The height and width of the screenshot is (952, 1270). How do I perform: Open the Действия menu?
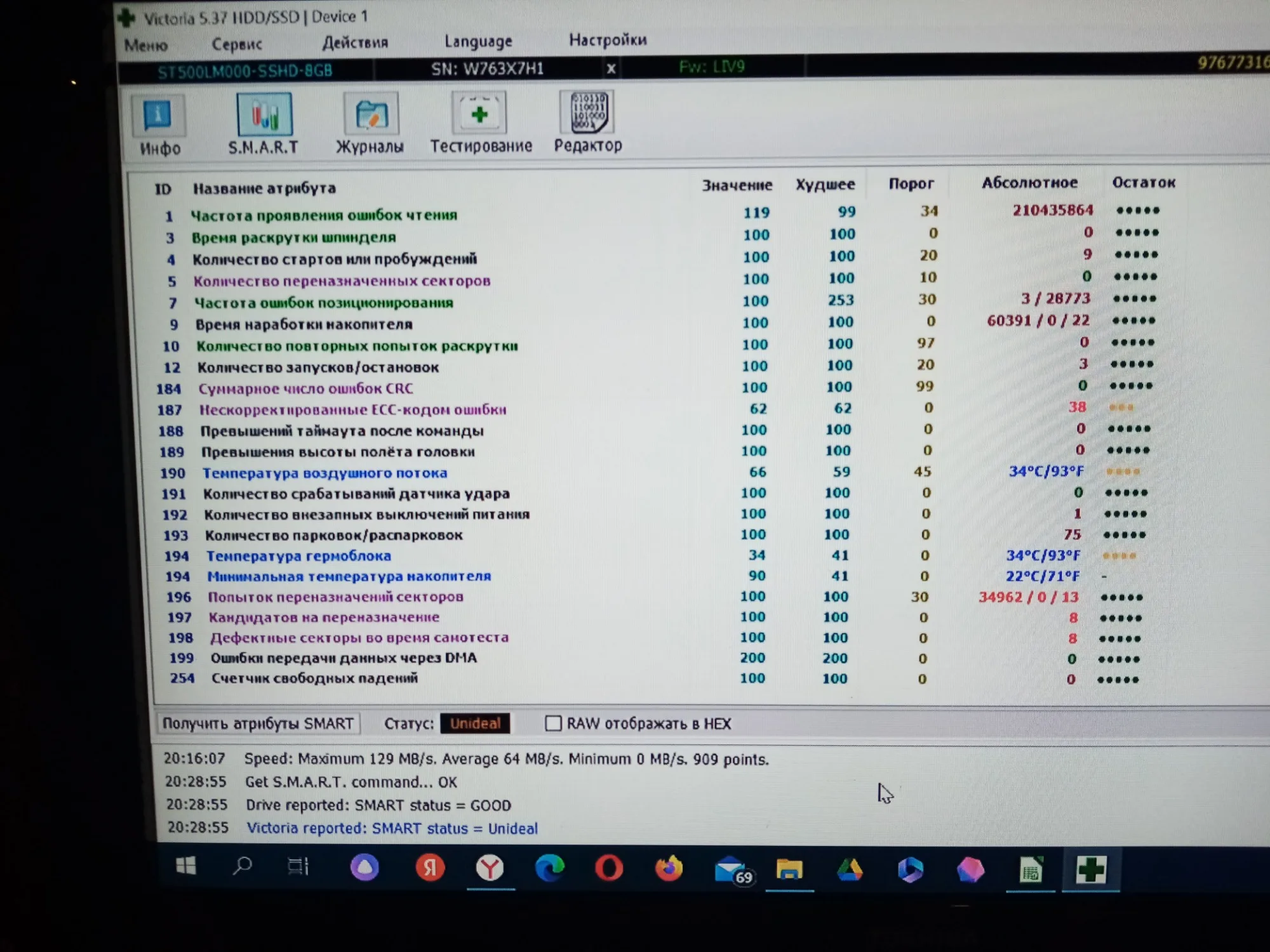pos(355,43)
